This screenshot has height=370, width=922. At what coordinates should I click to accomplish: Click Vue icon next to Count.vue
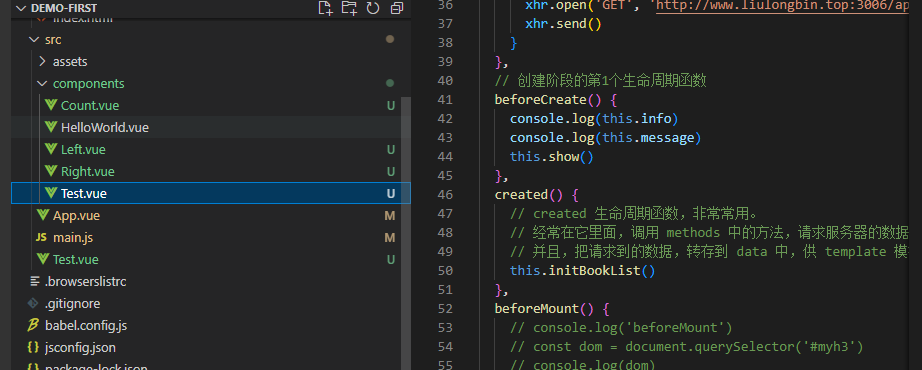(51, 105)
